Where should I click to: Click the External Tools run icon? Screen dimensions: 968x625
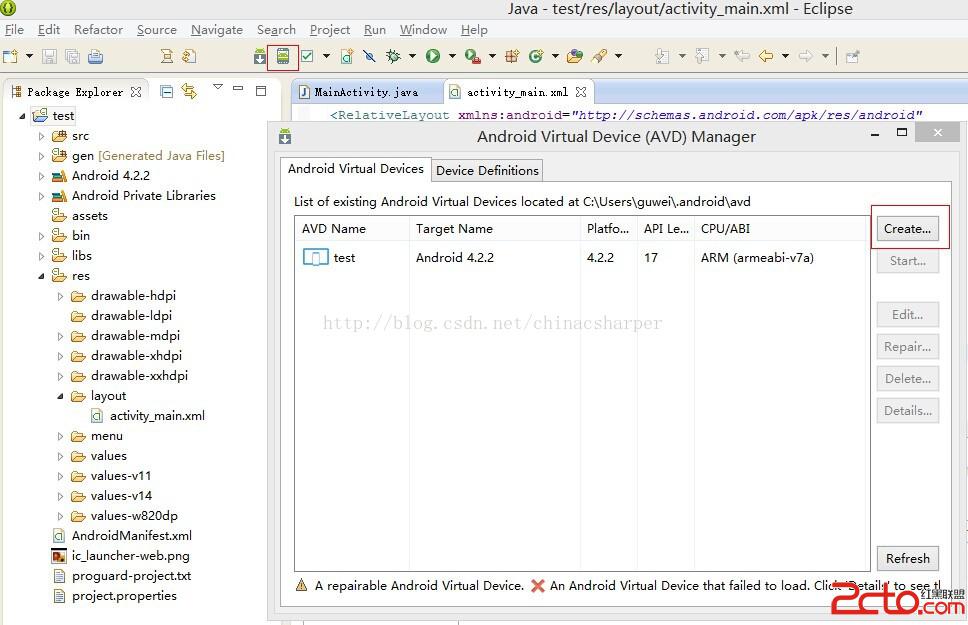click(x=473, y=56)
